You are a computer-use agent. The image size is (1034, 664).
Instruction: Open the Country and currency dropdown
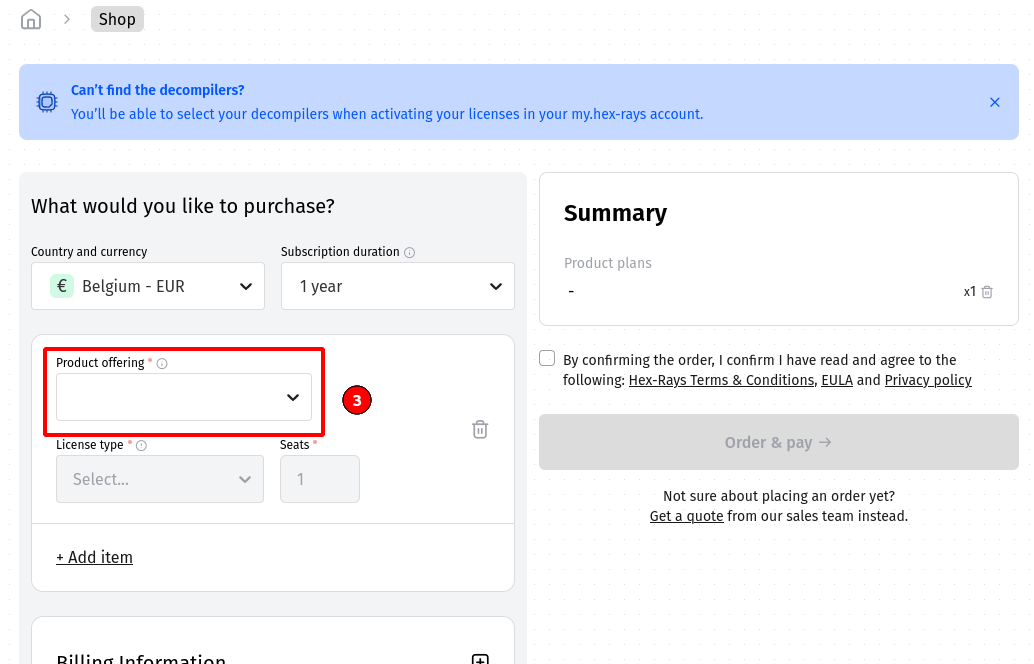148,286
